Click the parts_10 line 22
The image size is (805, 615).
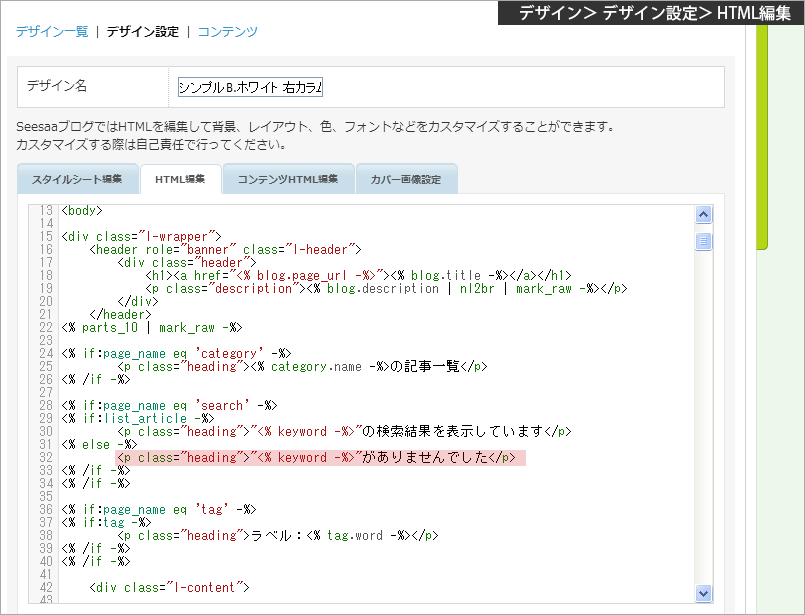click(x=151, y=328)
